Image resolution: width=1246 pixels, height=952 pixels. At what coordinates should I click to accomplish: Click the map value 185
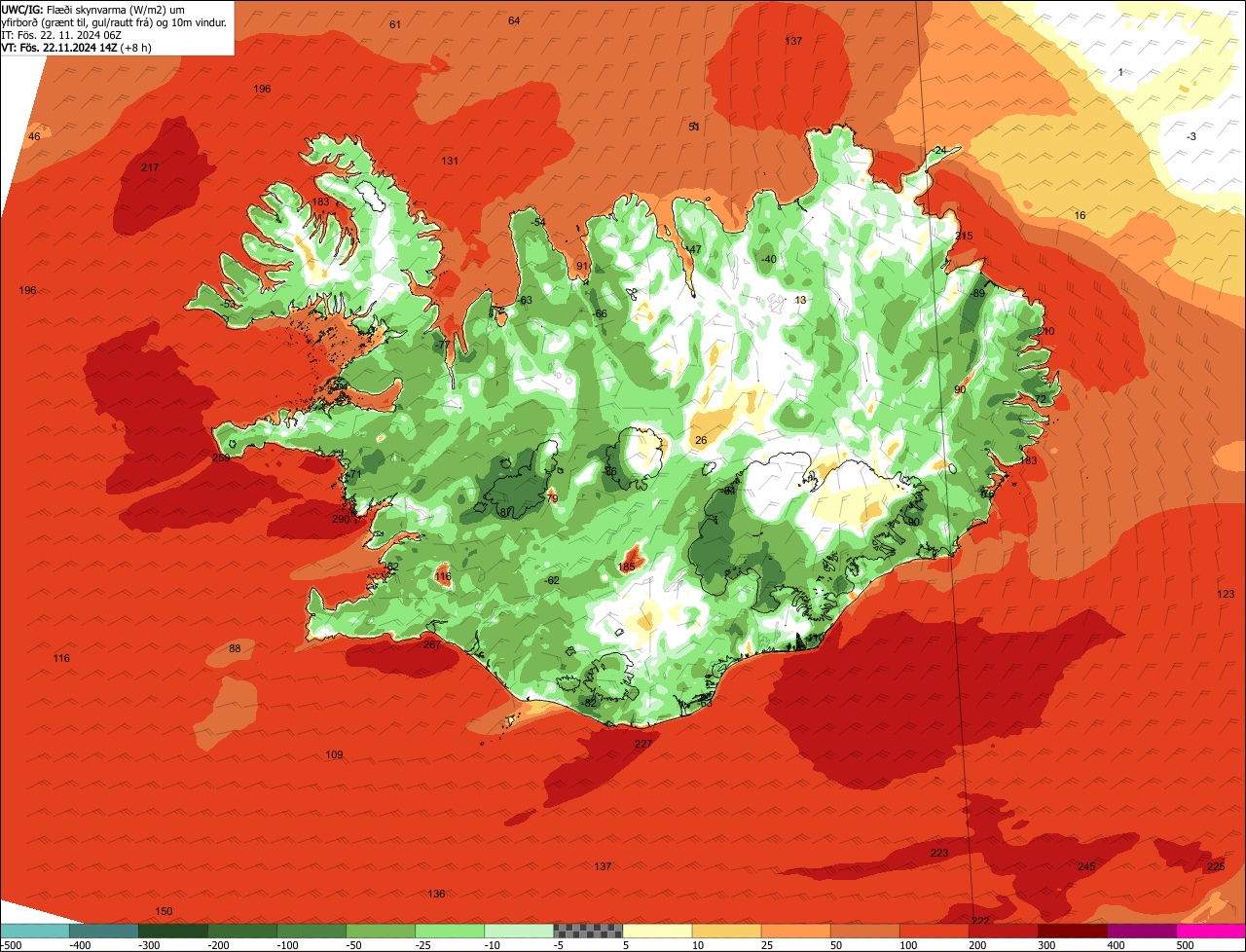tap(627, 567)
